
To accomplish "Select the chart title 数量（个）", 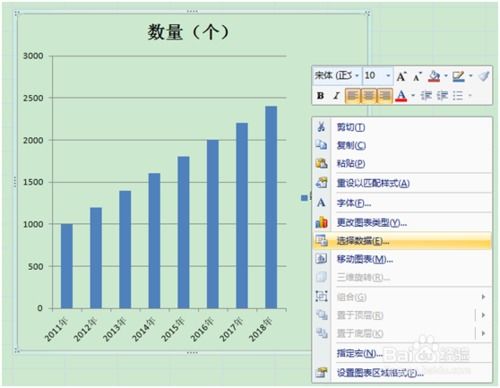I will pyautogui.click(x=189, y=32).
